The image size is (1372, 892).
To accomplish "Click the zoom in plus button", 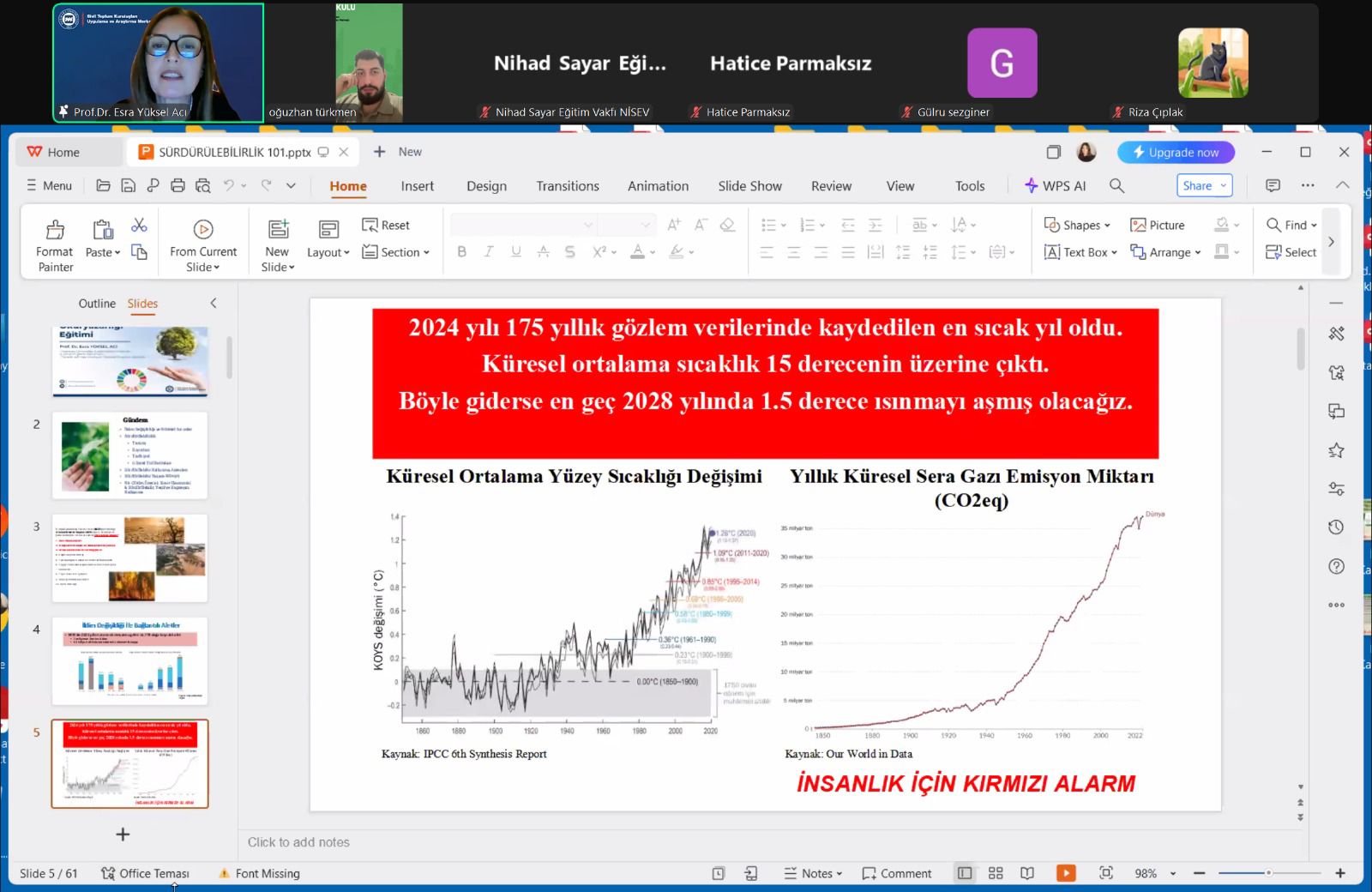I will 1339,873.
